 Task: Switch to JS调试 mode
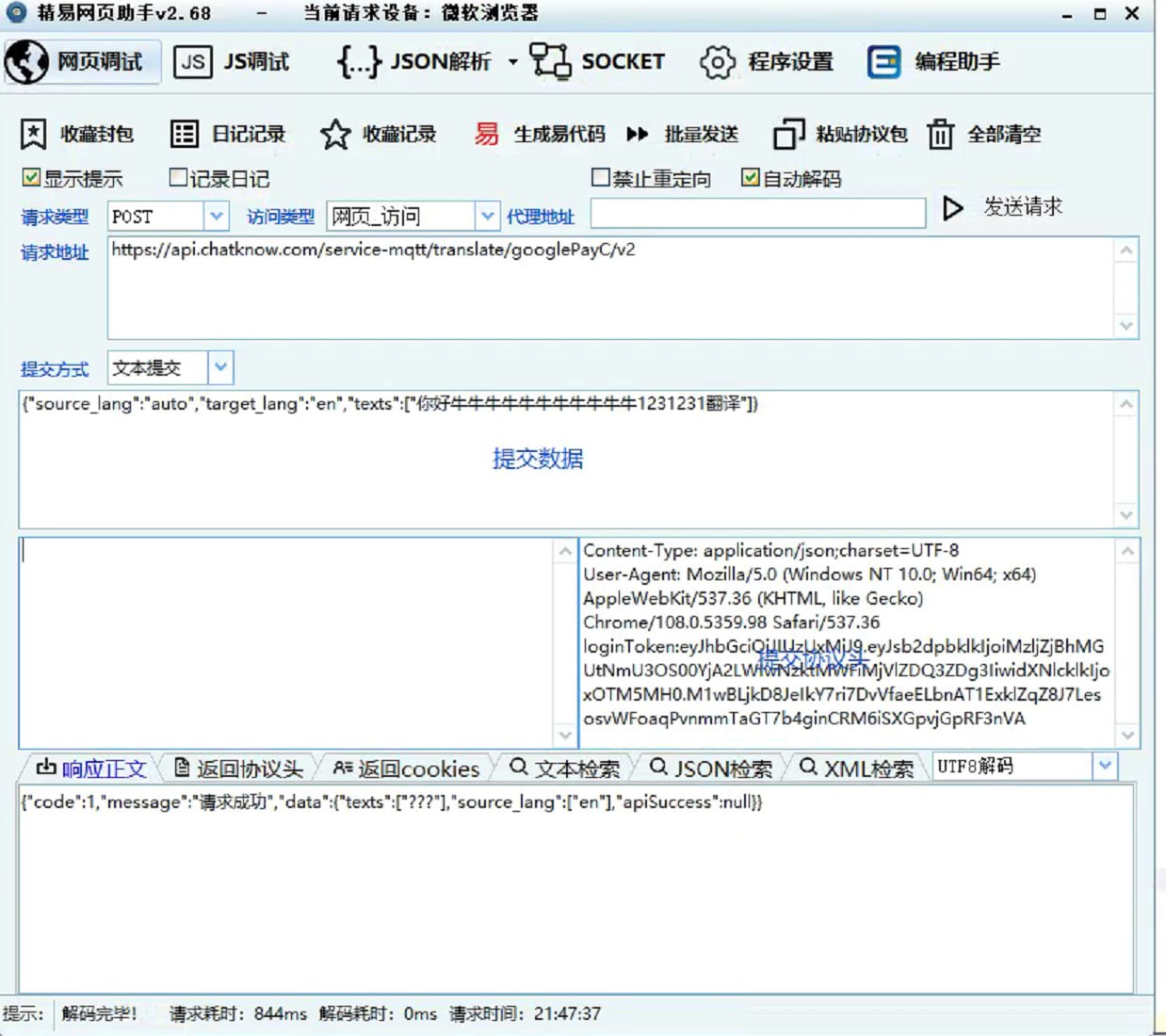coord(233,62)
